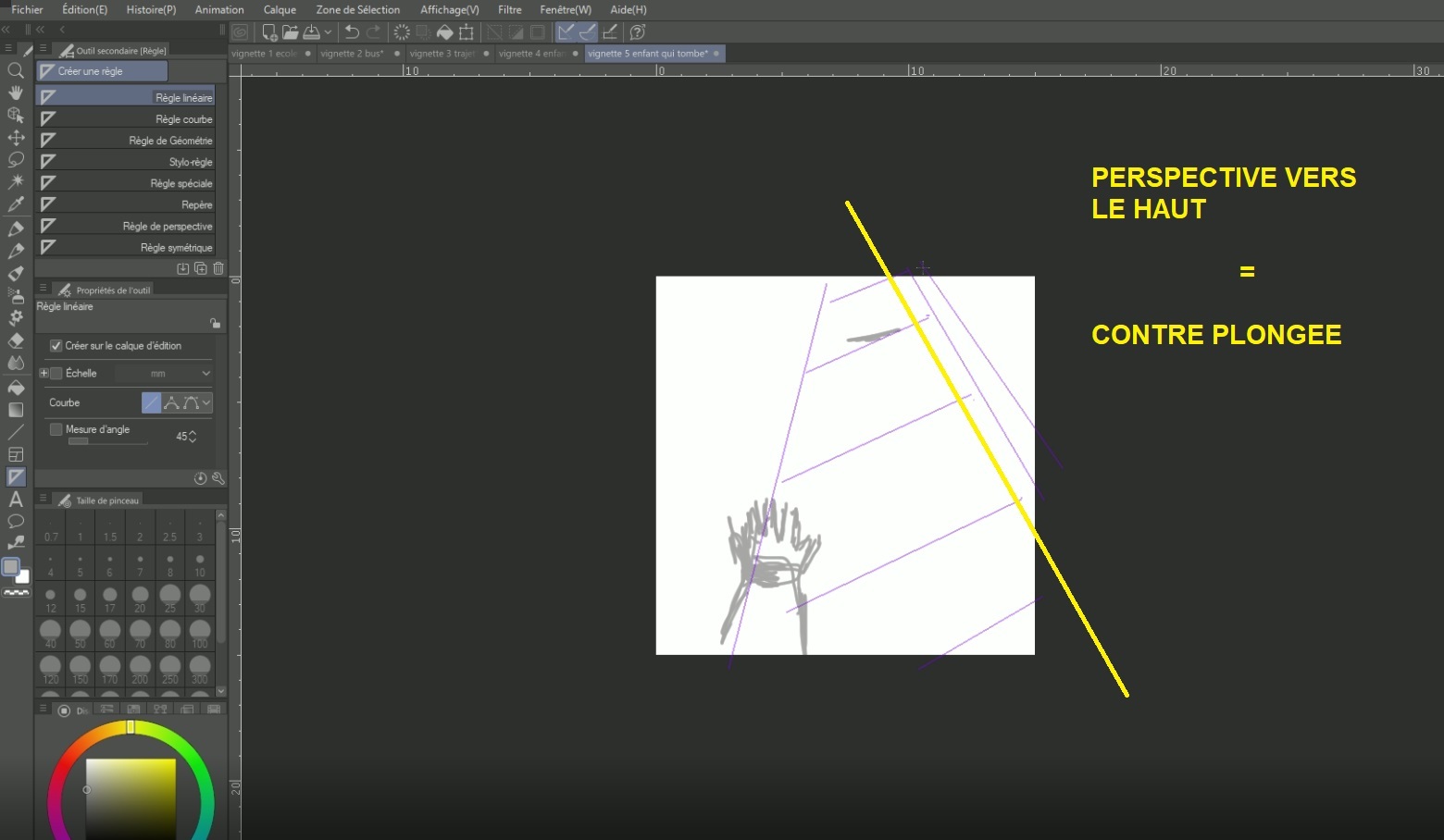Open the Save dropdown arrow

click(x=328, y=32)
